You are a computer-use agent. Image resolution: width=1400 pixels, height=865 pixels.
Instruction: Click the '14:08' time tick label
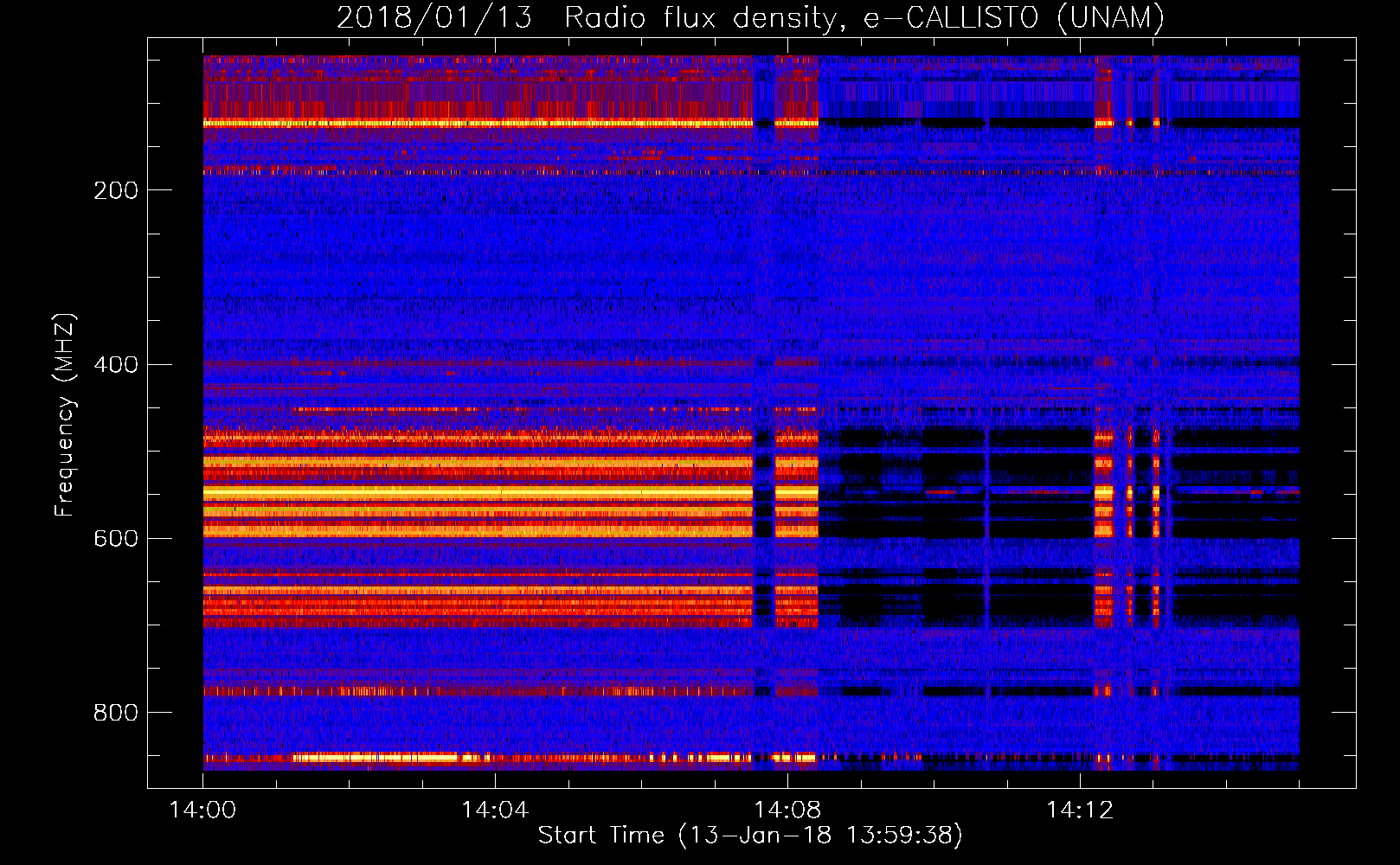click(x=787, y=811)
